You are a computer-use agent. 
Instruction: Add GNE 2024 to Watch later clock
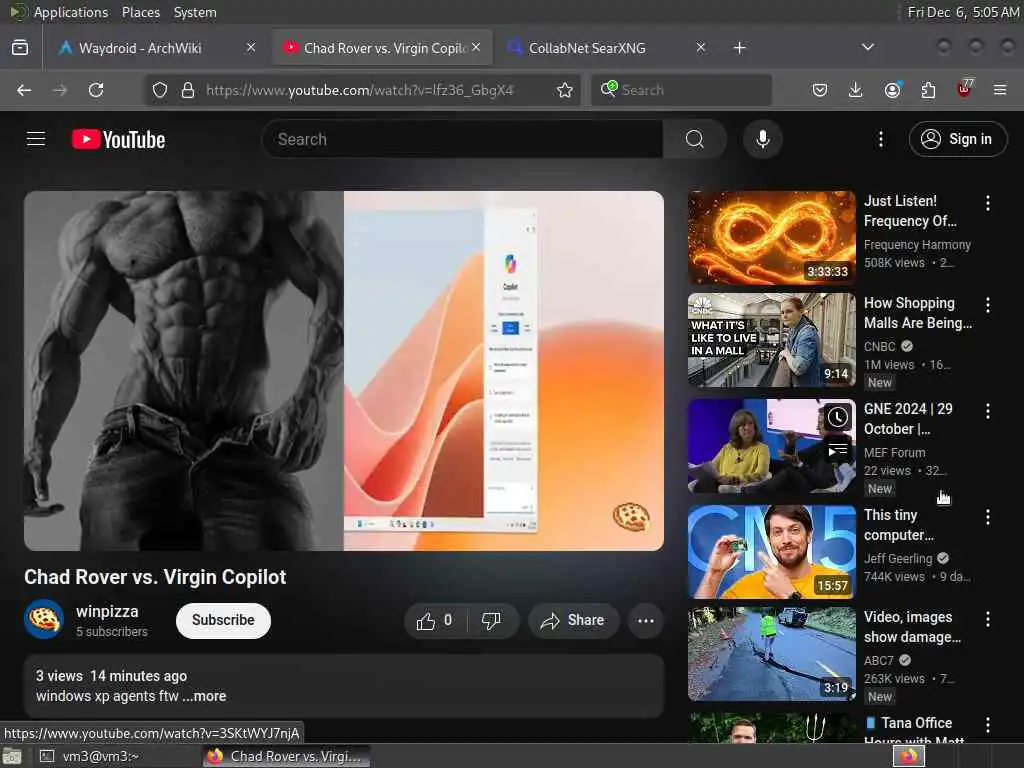coord(837,418)
